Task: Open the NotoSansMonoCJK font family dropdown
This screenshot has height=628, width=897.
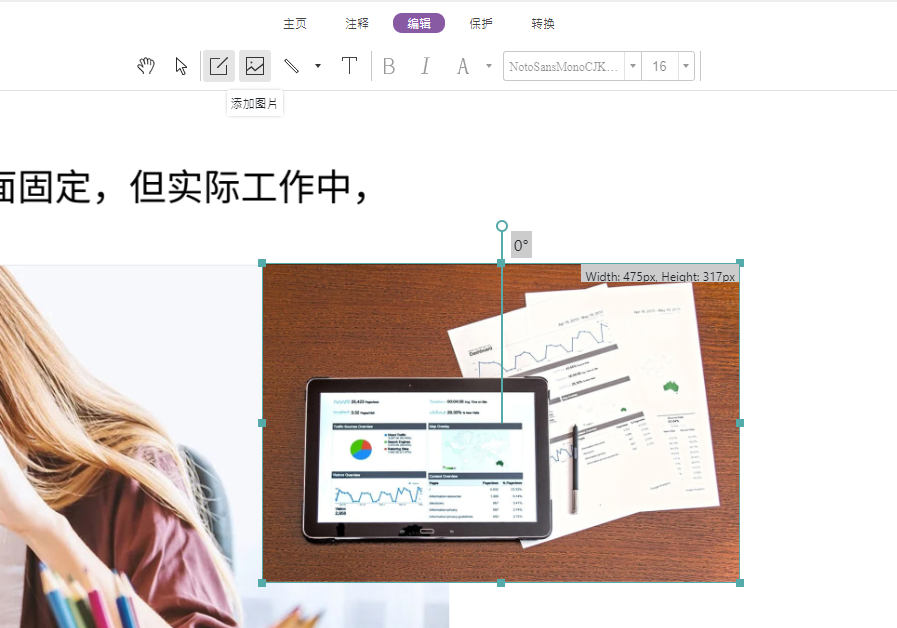Action: tap(632, 65)
